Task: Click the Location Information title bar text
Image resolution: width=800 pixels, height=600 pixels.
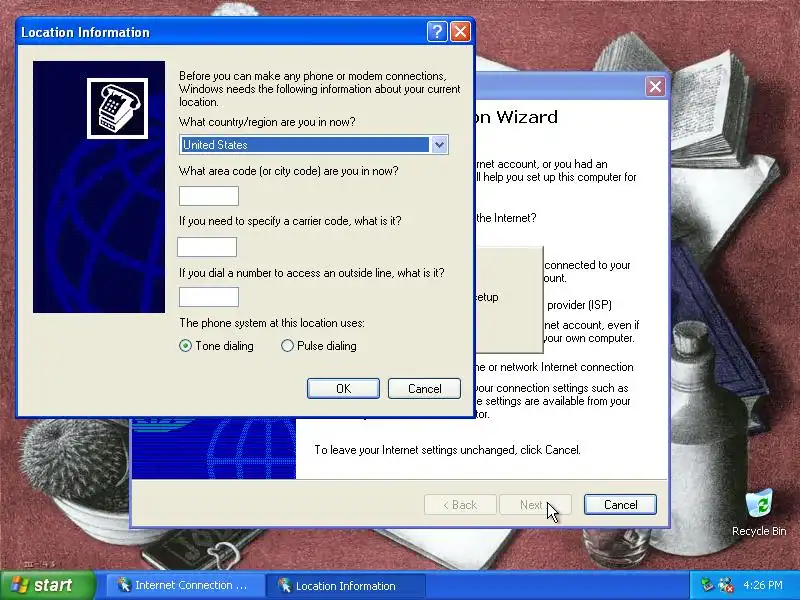Action: pos(85,32)
